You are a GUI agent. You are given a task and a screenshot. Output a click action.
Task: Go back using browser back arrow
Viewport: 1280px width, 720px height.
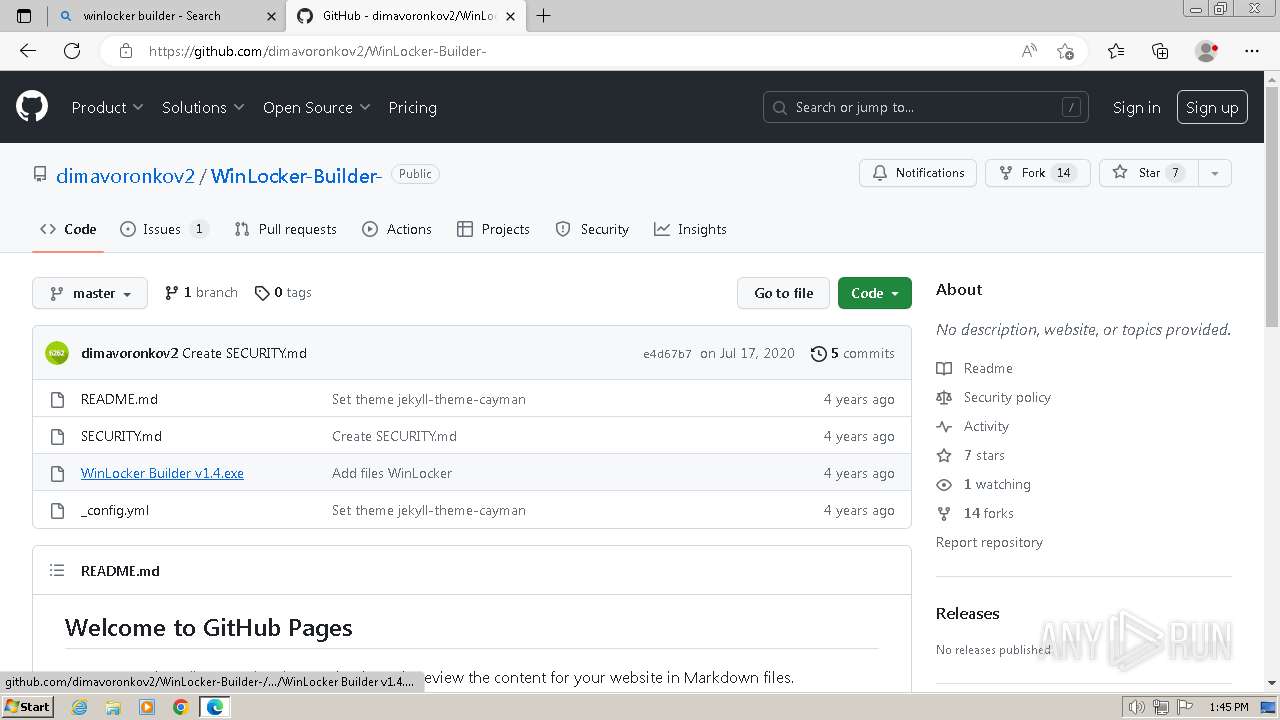(28, 51)
